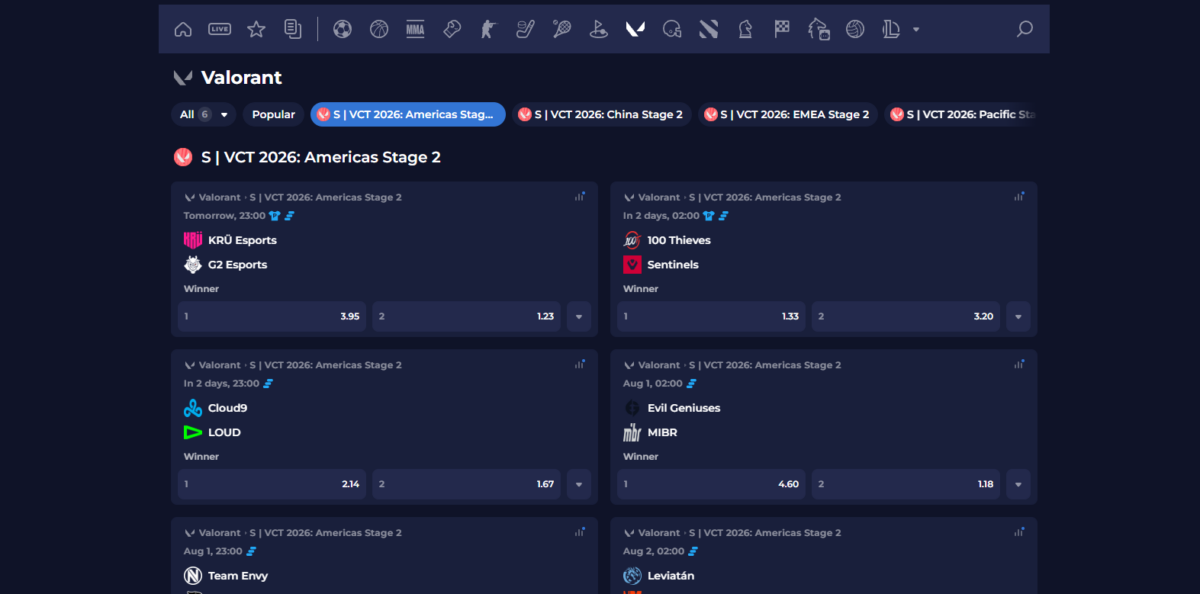The image size is (1200, 594).
Task: Bet on 100 Thieves at 1.33
Action: [711, 317]
